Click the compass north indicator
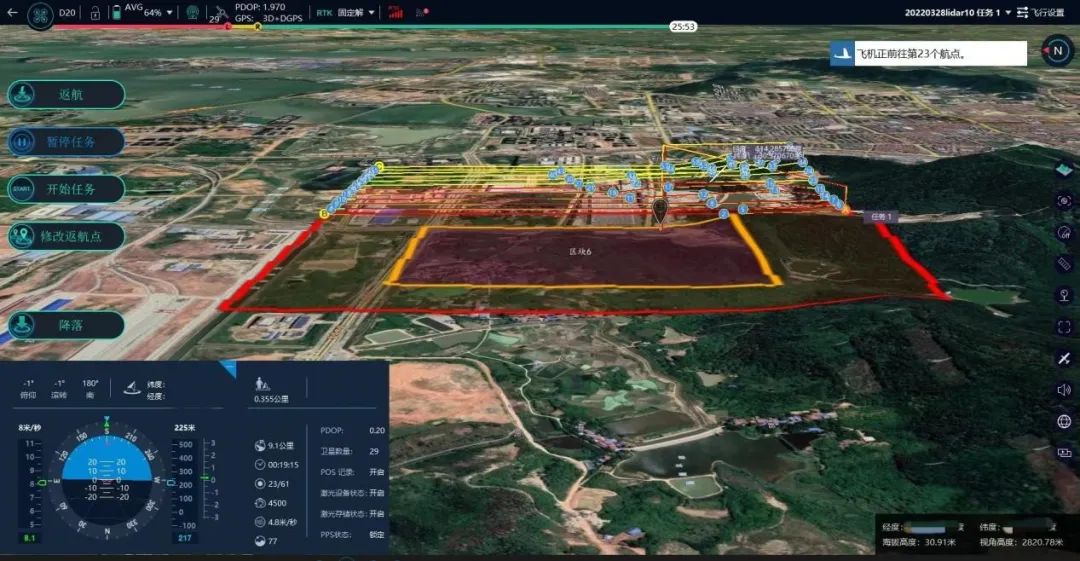Viewport: 1080px width, 561px height. coord(1057,51)
